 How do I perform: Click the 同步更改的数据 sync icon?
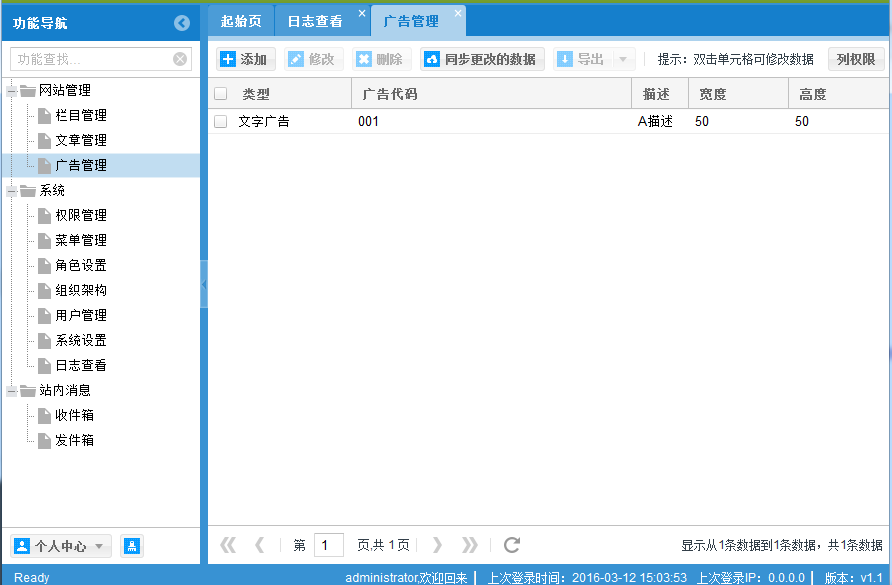(430, 58)
